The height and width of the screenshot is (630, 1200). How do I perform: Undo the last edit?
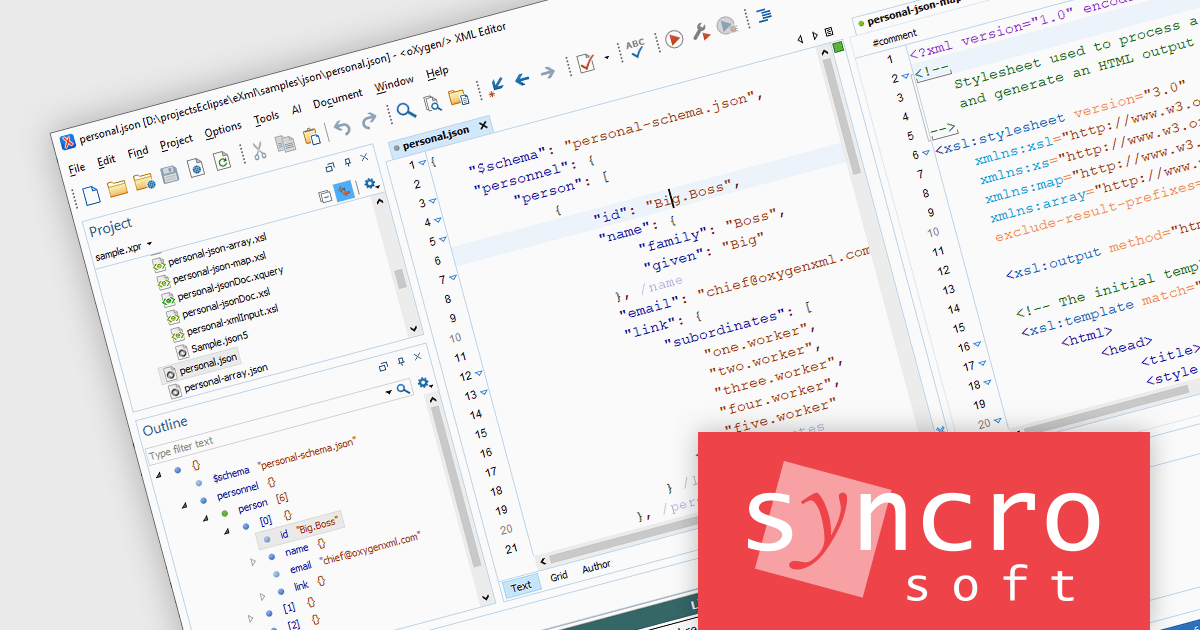[343, 126]
